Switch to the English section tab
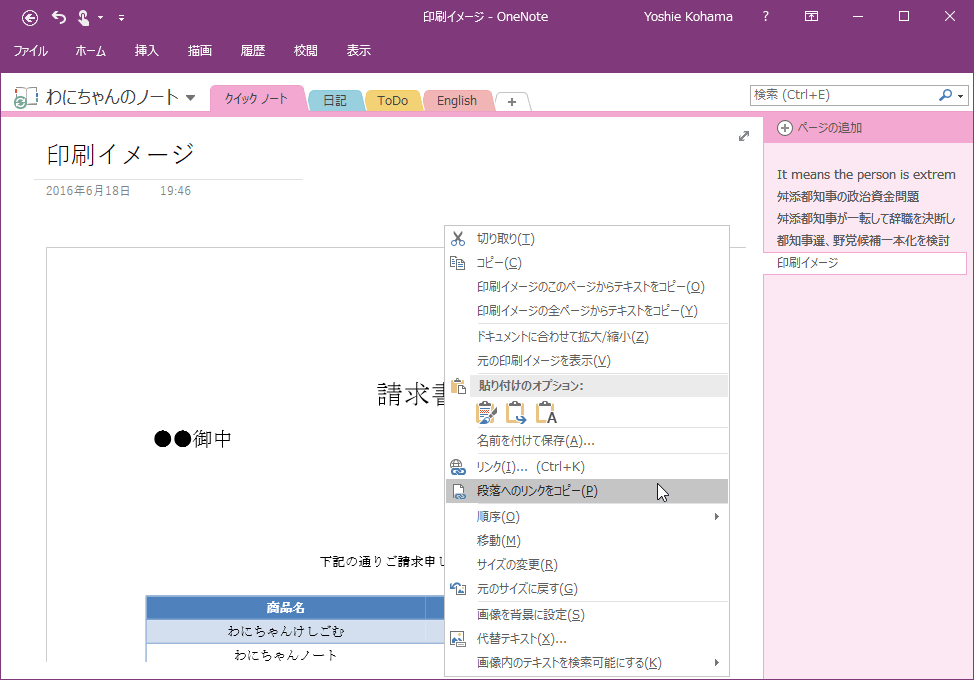The image size is (974, 680). click(x=456, y=100)
